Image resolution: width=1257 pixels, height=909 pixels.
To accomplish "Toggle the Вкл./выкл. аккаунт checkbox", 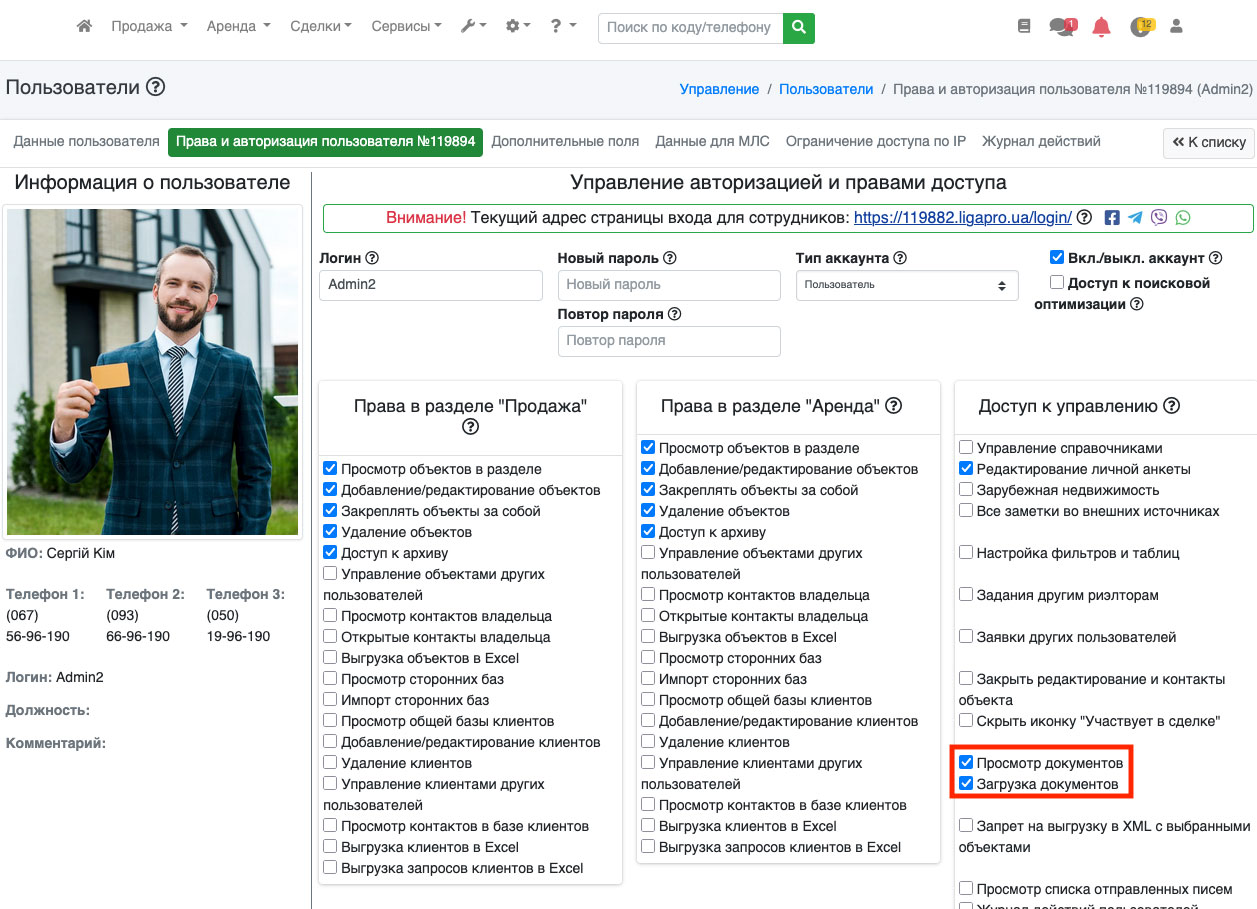I will click(1057, 258).
